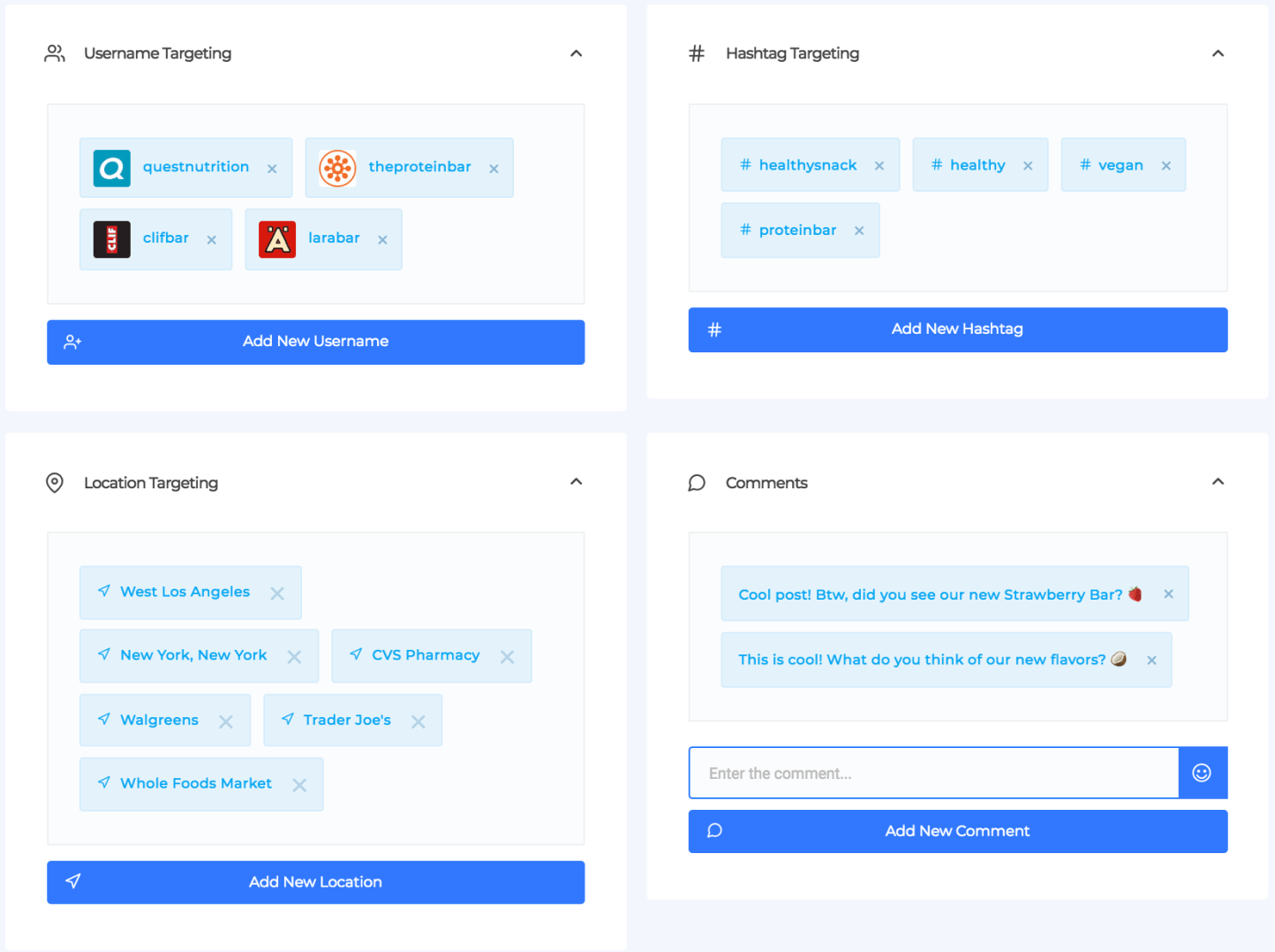Image resolution: width=1275 pixels, height=952 pixels.
Task: Collapse the Comments panel
Action: [1218, 482]
